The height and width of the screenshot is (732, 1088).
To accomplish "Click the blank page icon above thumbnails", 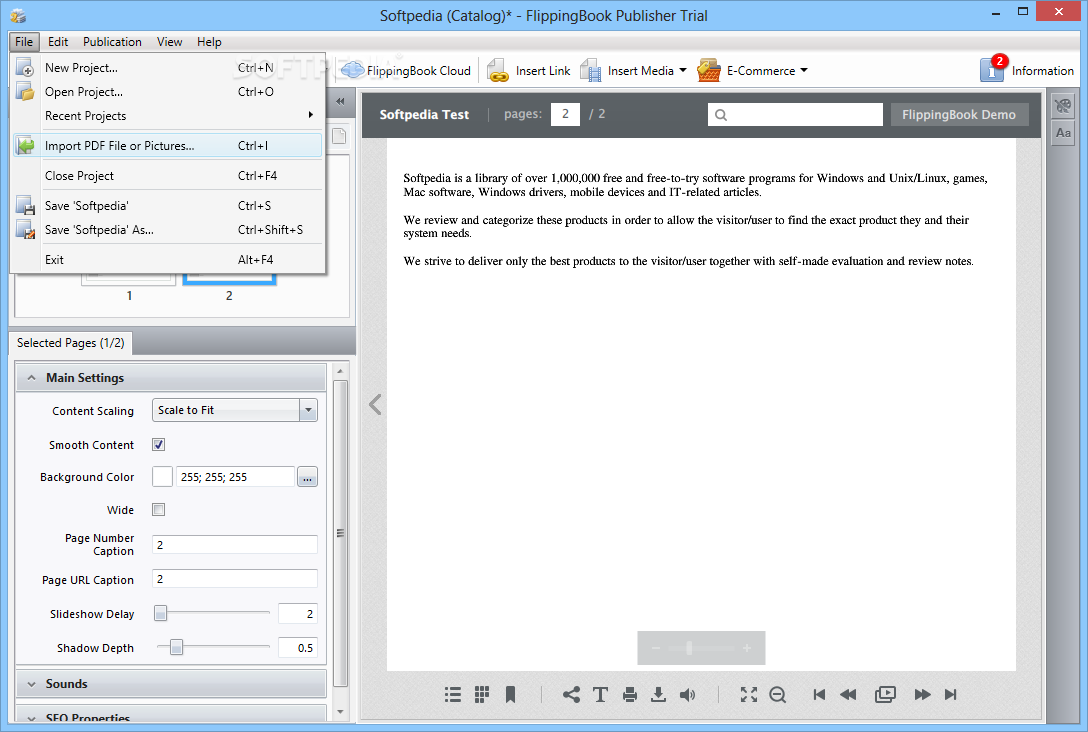I will tap(339, 136).
